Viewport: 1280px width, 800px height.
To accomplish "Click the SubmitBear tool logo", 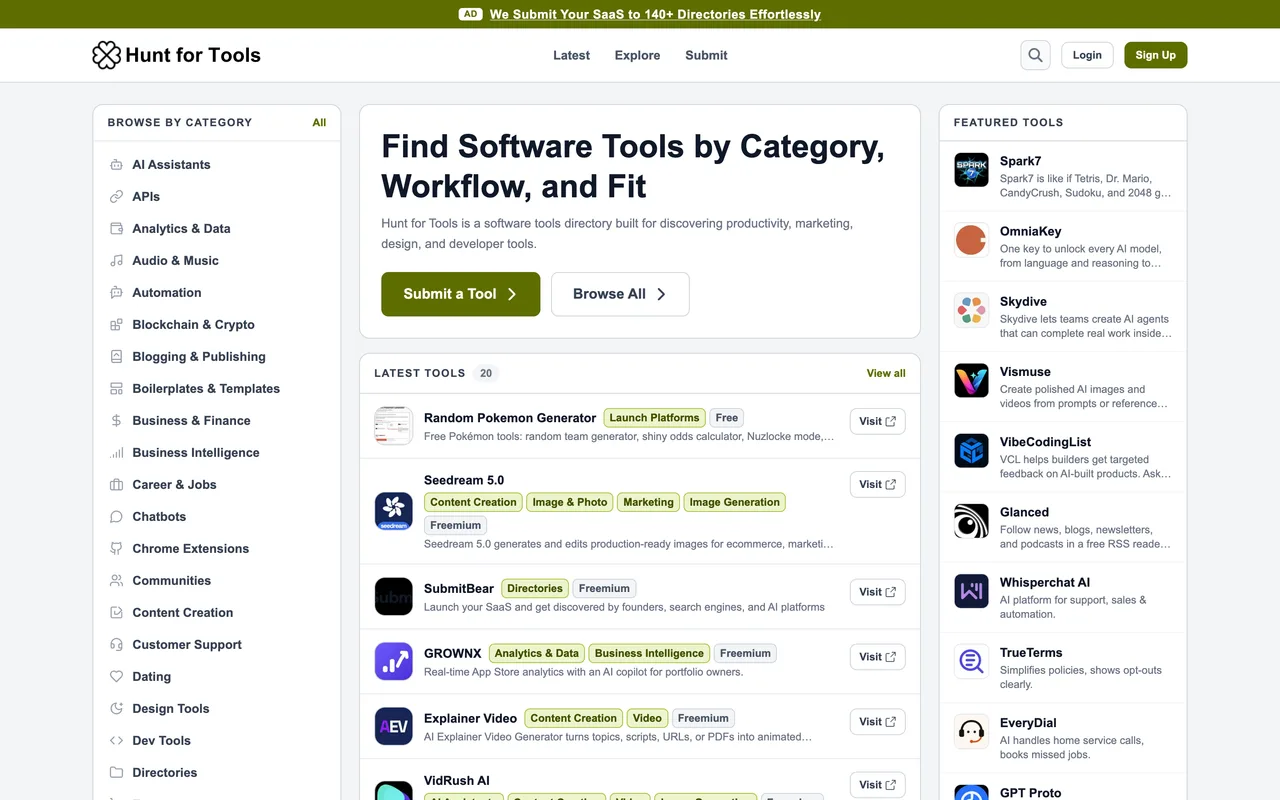I will click(394, 596).
